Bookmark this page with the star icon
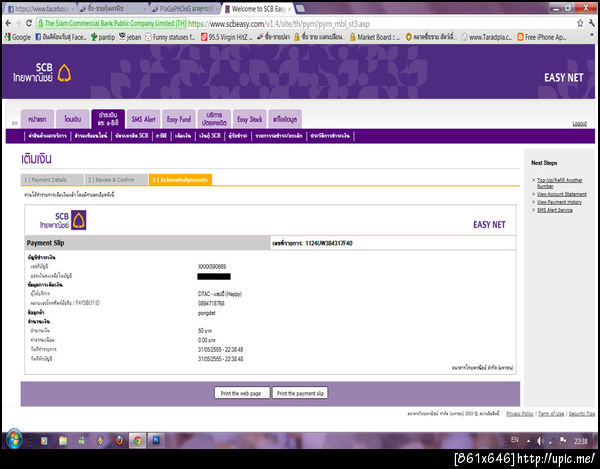 click(x=580, y=23)
